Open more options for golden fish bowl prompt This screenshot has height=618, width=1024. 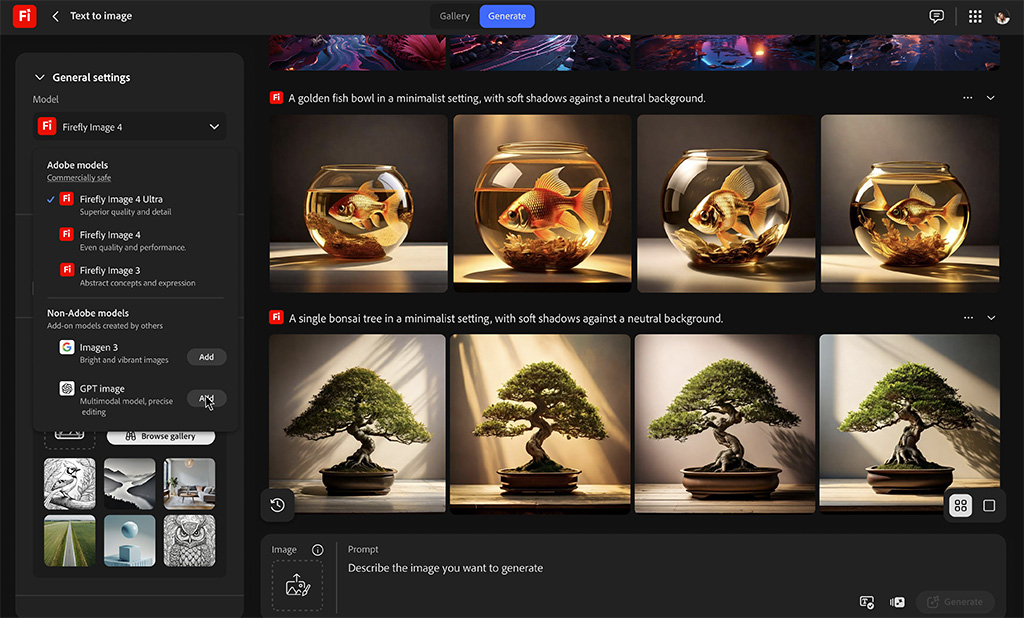(967, 97)
